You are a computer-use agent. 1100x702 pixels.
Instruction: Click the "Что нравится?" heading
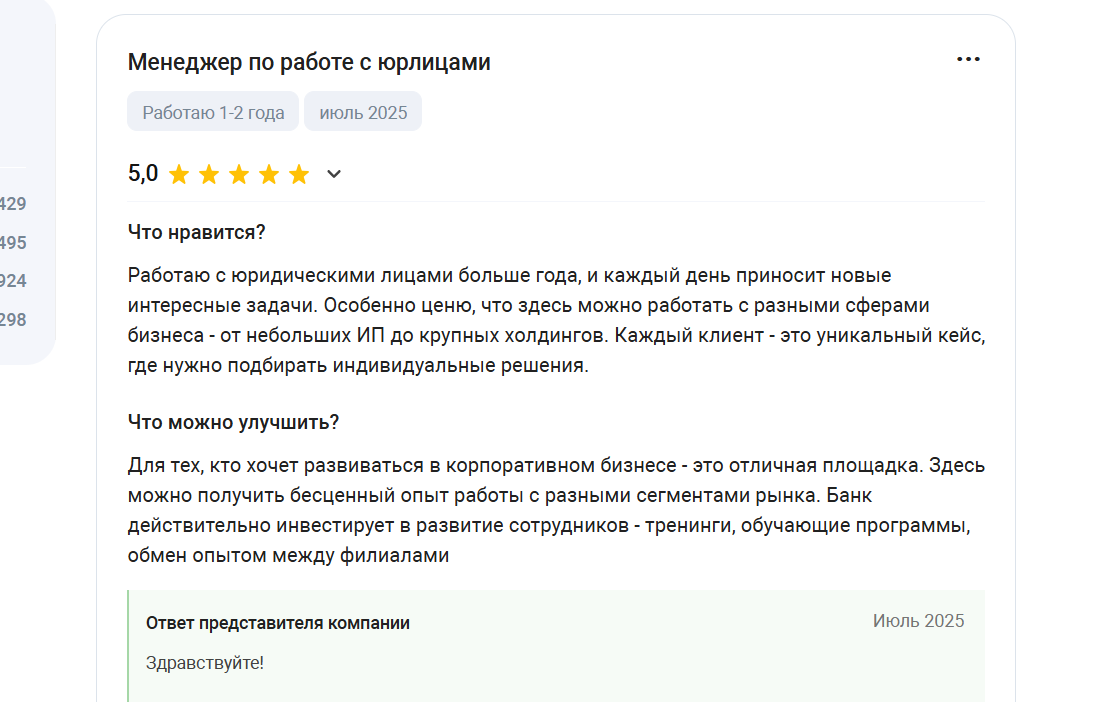196,232
